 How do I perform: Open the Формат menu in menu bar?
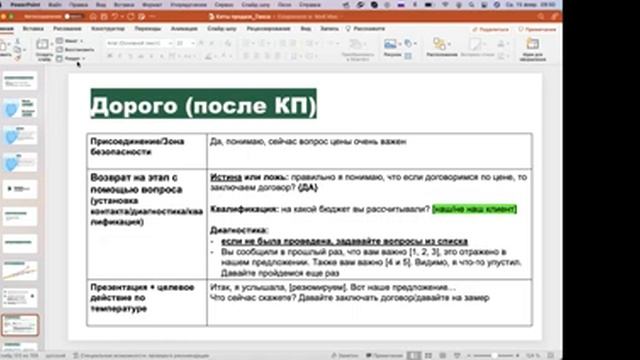[151, 5]
